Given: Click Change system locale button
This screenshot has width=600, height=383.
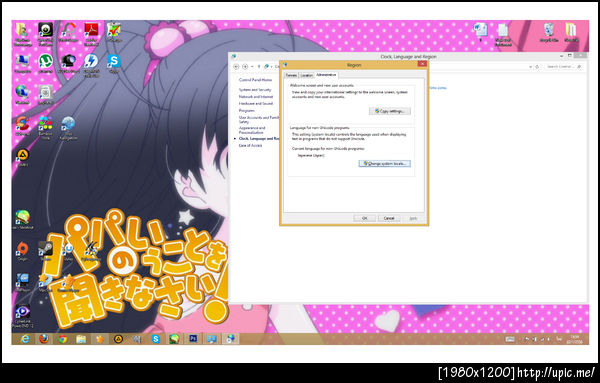Looking at the screenshot, I should (385, 163).
